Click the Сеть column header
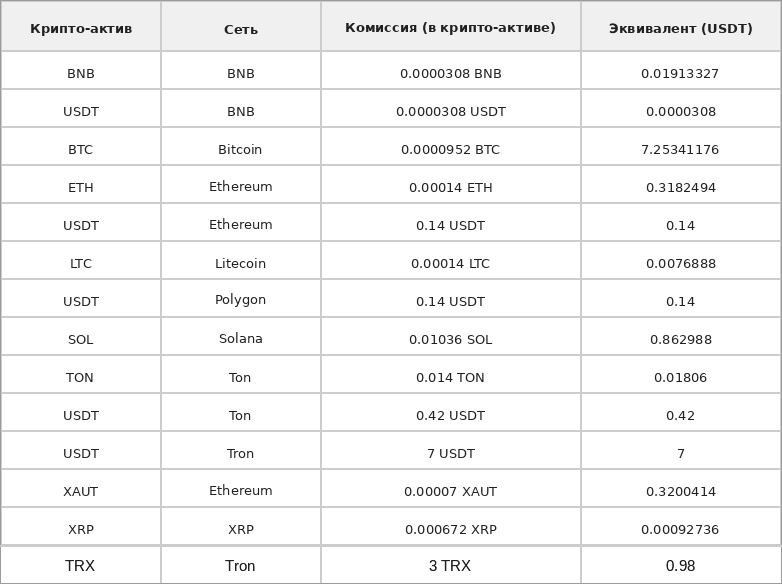The height and width of the screenshot is (584, 782). 241,28
